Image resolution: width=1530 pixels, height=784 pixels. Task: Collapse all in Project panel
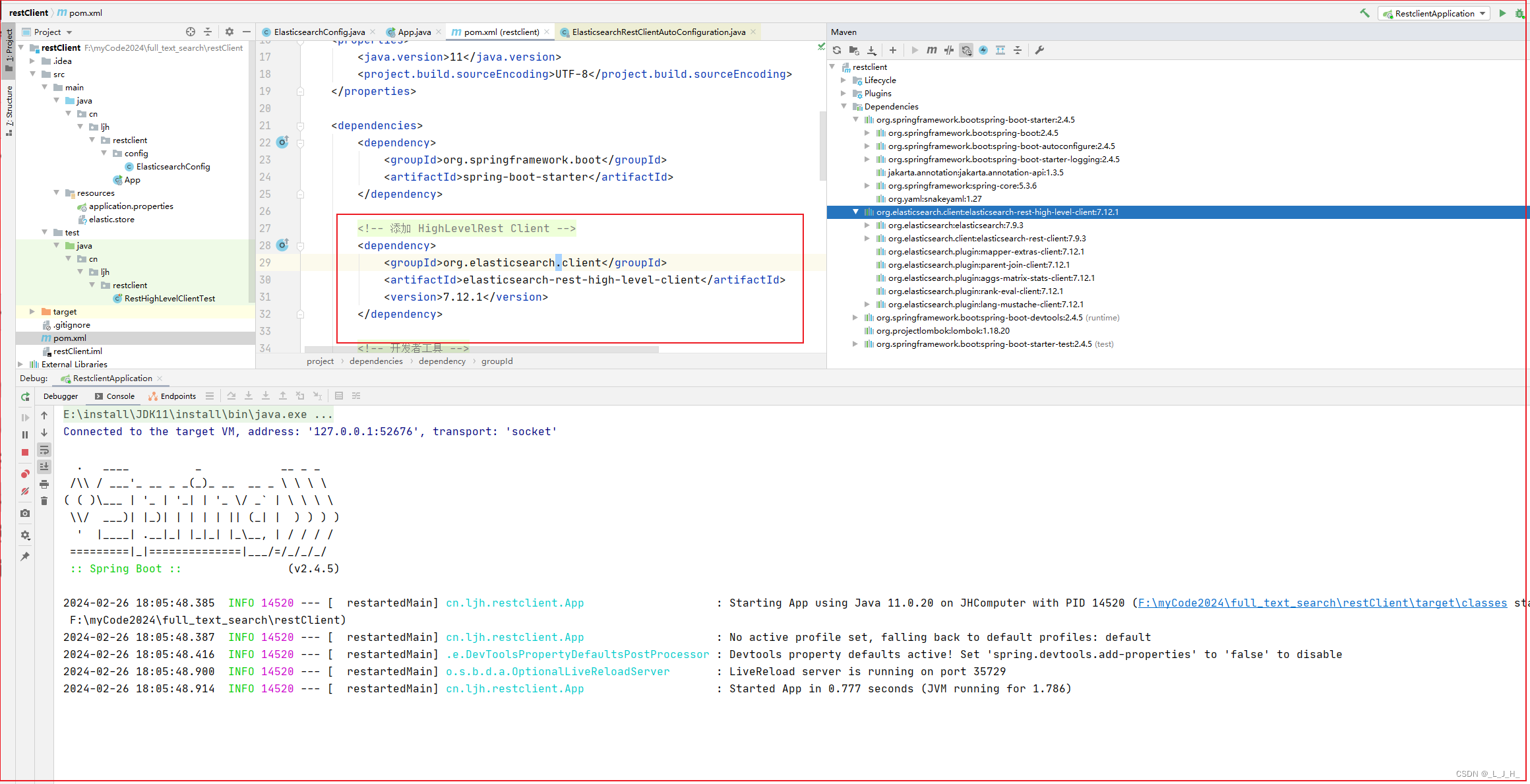(208, 32)
